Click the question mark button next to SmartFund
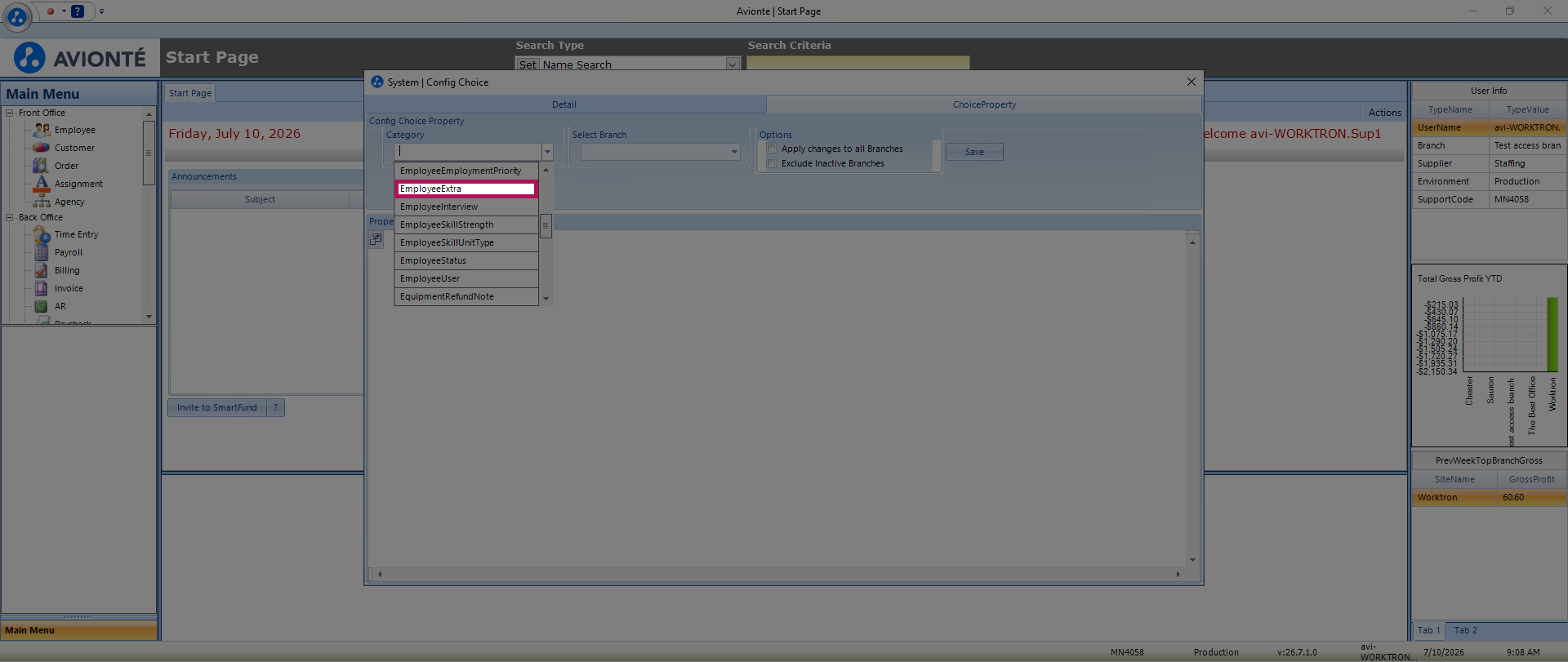This screenshot has width=1568, height=662. (x=276, y=407)
